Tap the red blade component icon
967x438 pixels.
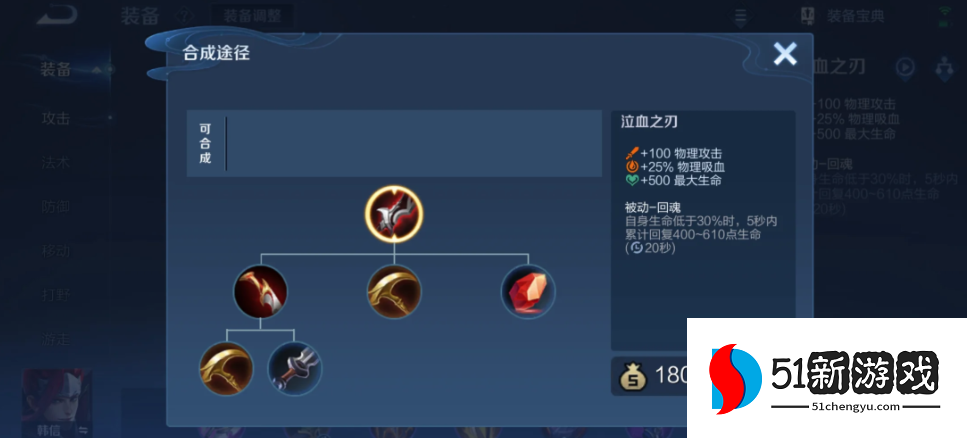260,291
